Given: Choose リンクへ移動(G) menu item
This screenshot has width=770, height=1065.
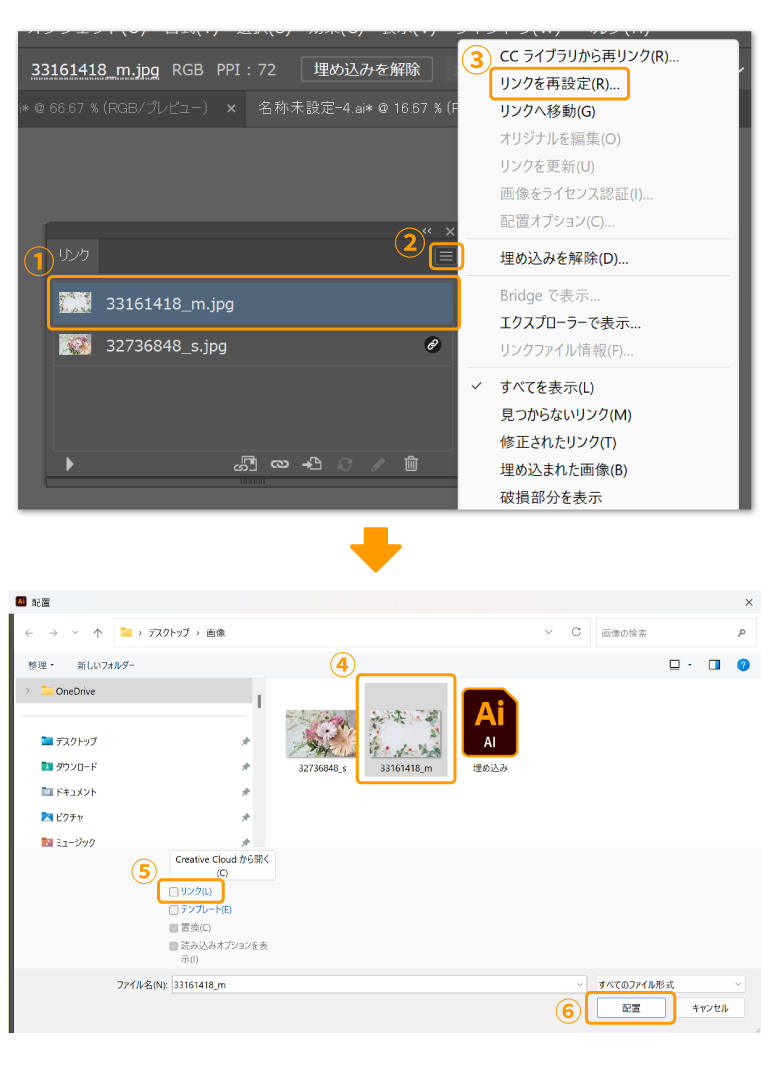Looking at the screenshot, I should [x=547, y=111].
